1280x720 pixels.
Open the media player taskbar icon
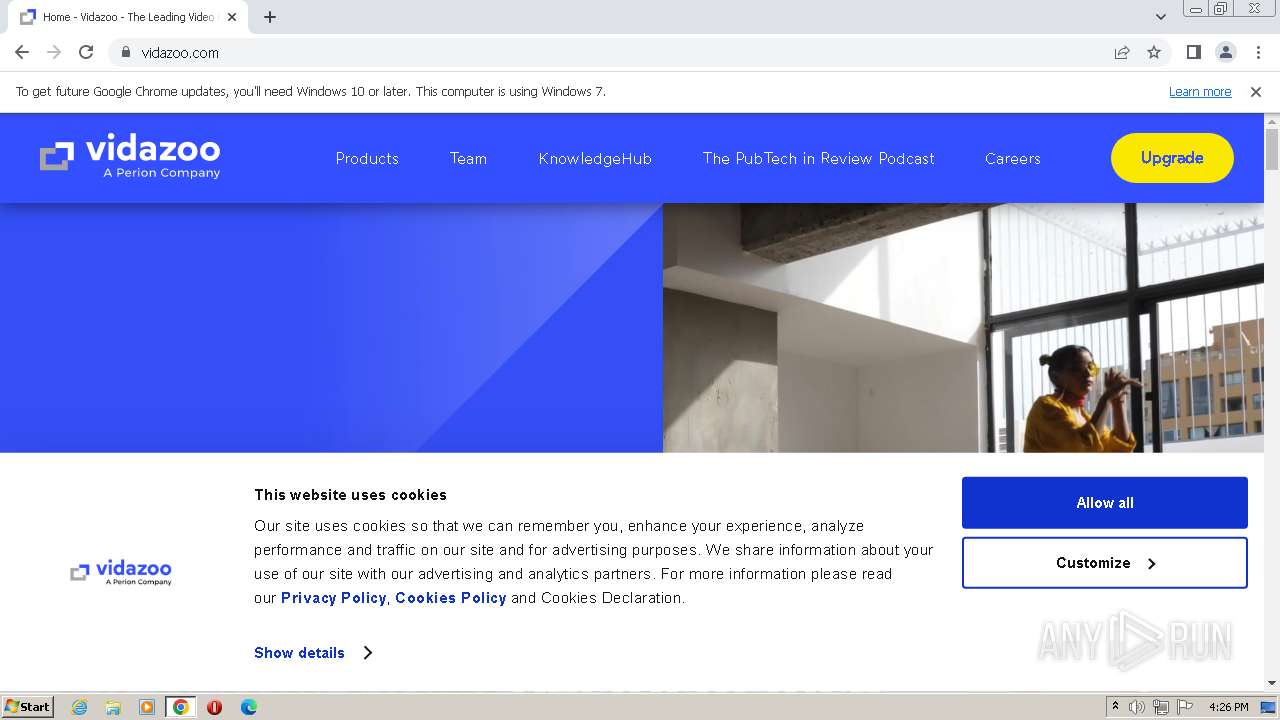147,707
